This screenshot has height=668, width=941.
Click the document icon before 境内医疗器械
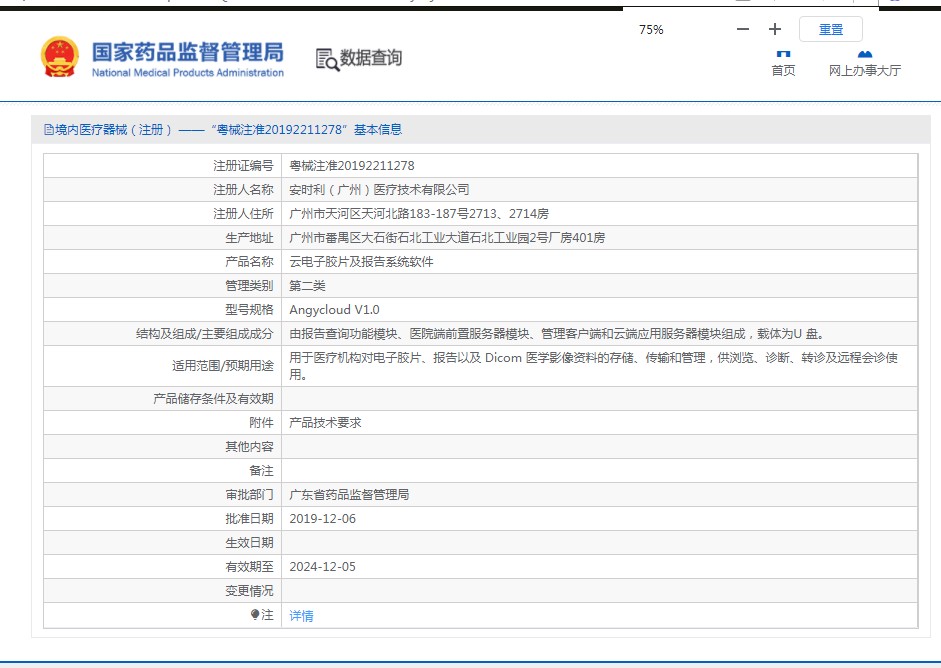point(48,130)
